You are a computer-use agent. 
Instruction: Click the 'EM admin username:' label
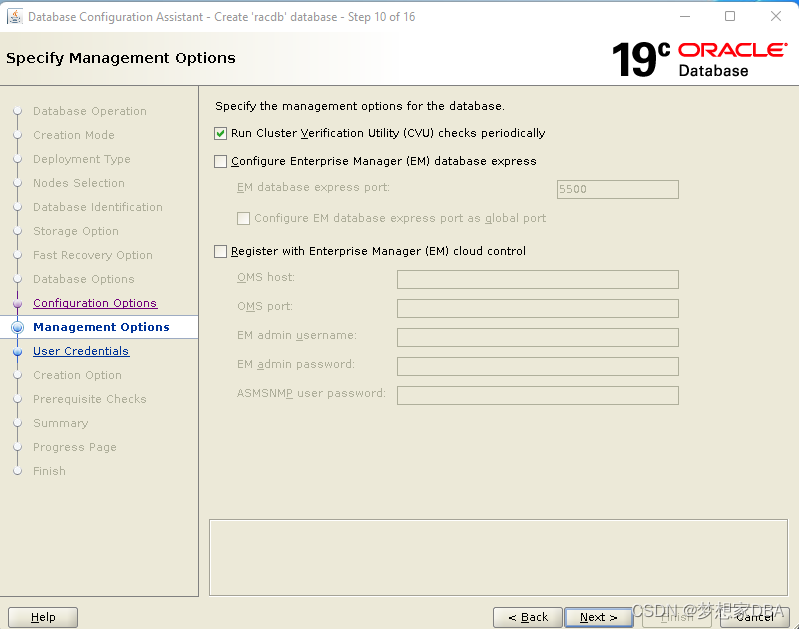(x=297, y=335)
